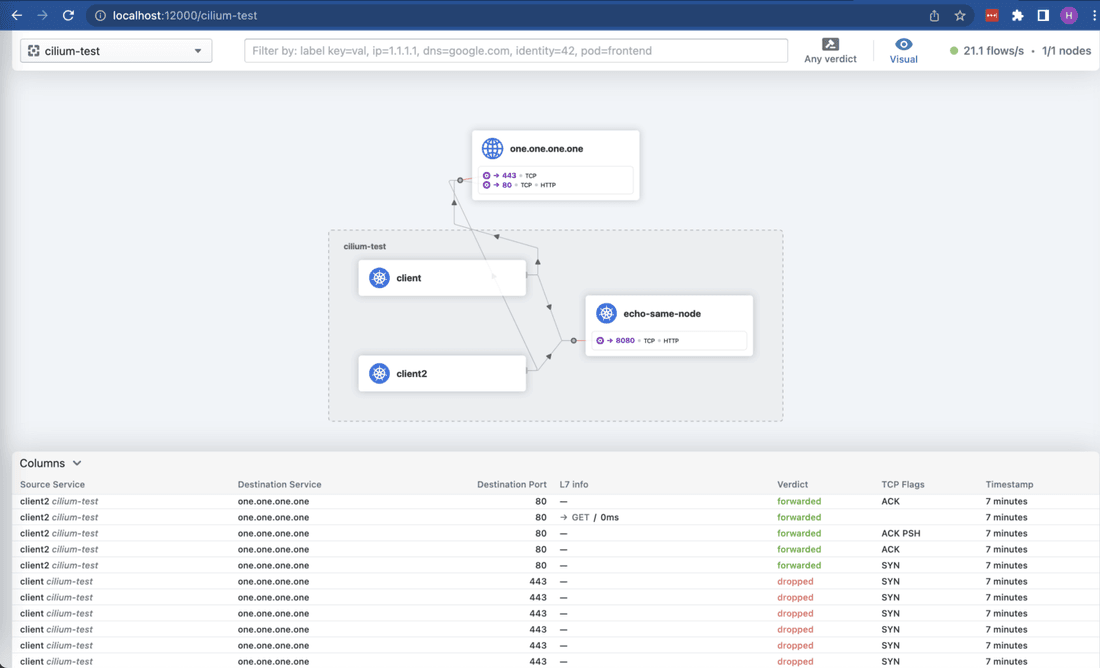Toggle the Visual eye view mode
This screenshot has width=1100, height=668.
[903, 51]
